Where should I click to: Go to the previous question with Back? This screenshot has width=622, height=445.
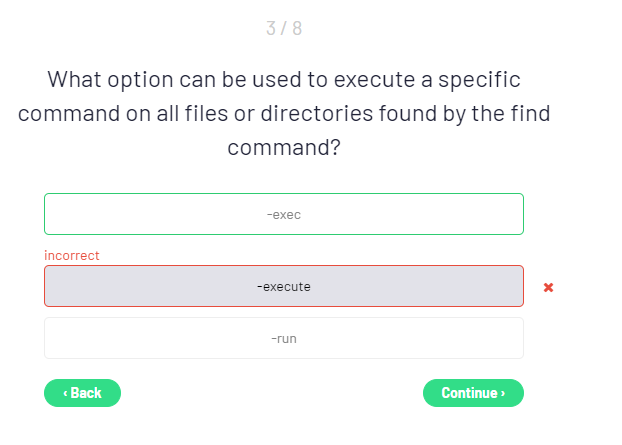(x=82, y=393)
